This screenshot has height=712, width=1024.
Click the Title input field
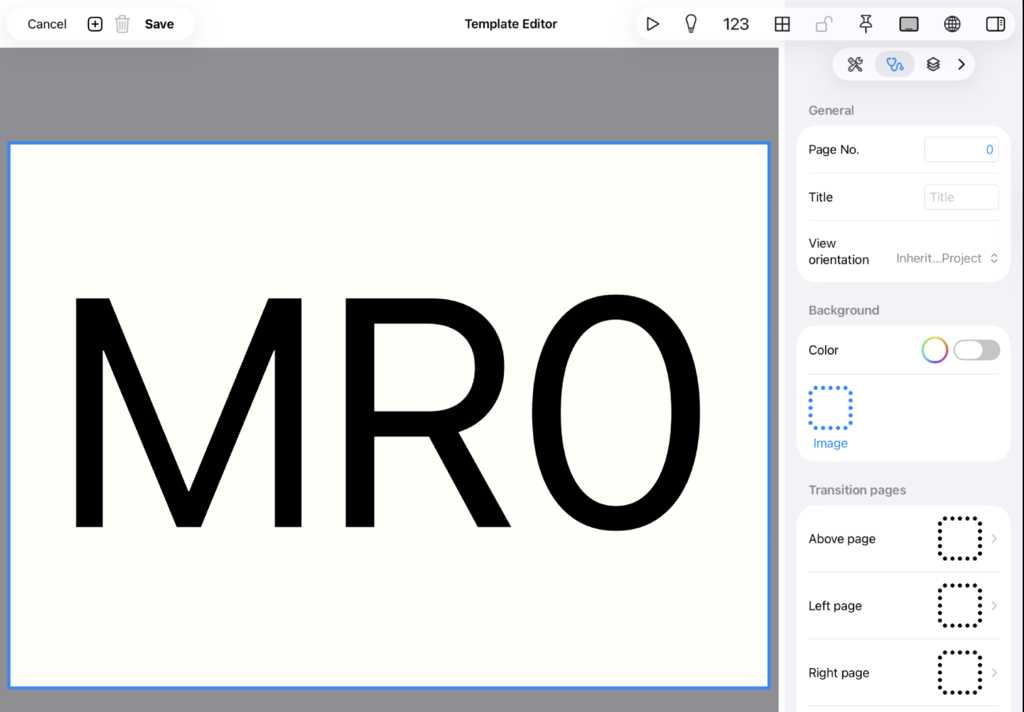tap(961, 197)
